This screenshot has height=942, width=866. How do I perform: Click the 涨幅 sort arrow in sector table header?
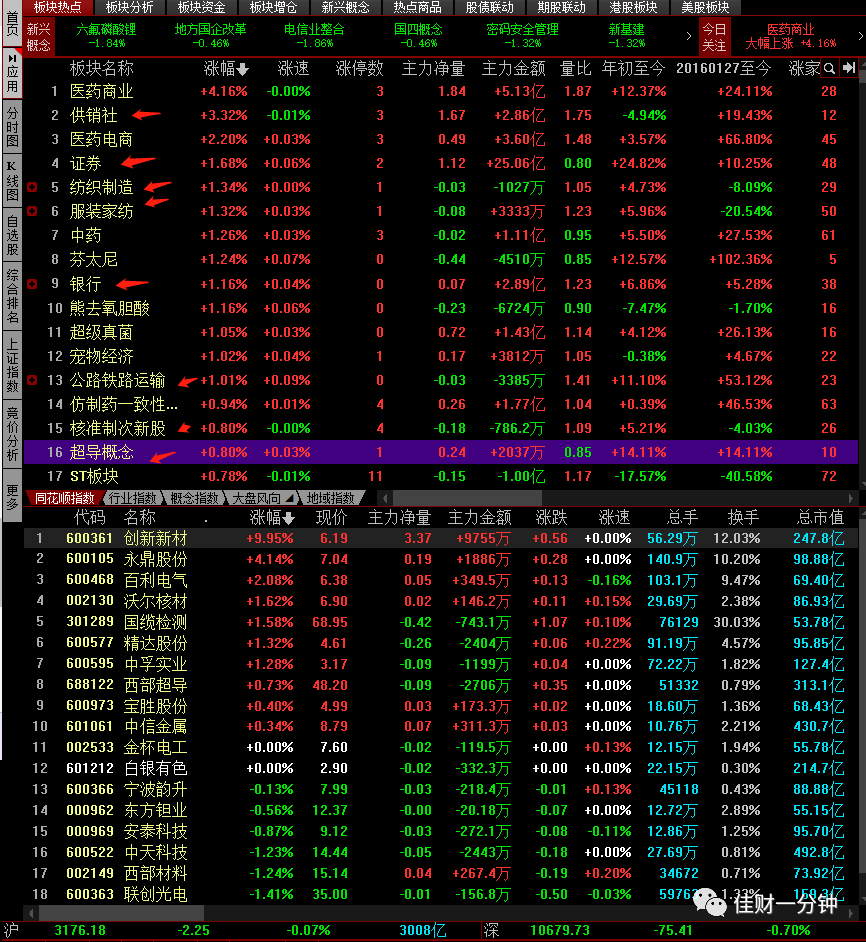point(242,70)
